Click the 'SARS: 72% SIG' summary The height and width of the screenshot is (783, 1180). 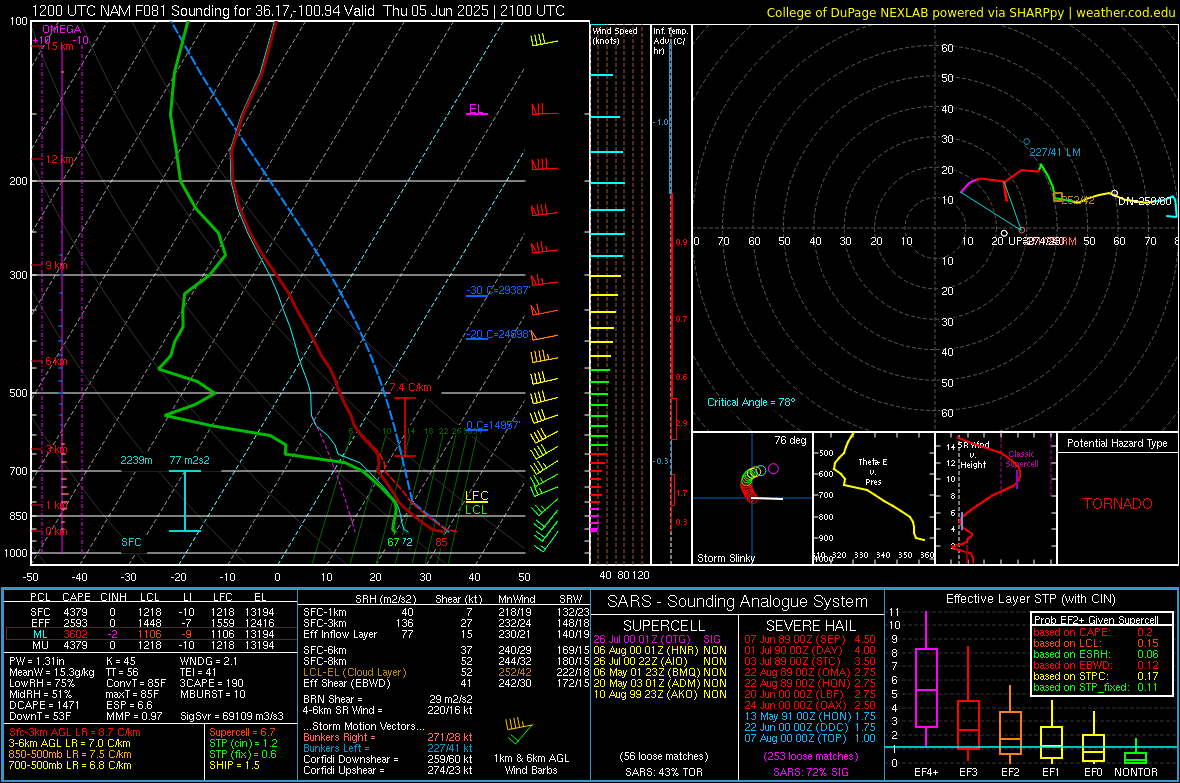tap(810, 772)
